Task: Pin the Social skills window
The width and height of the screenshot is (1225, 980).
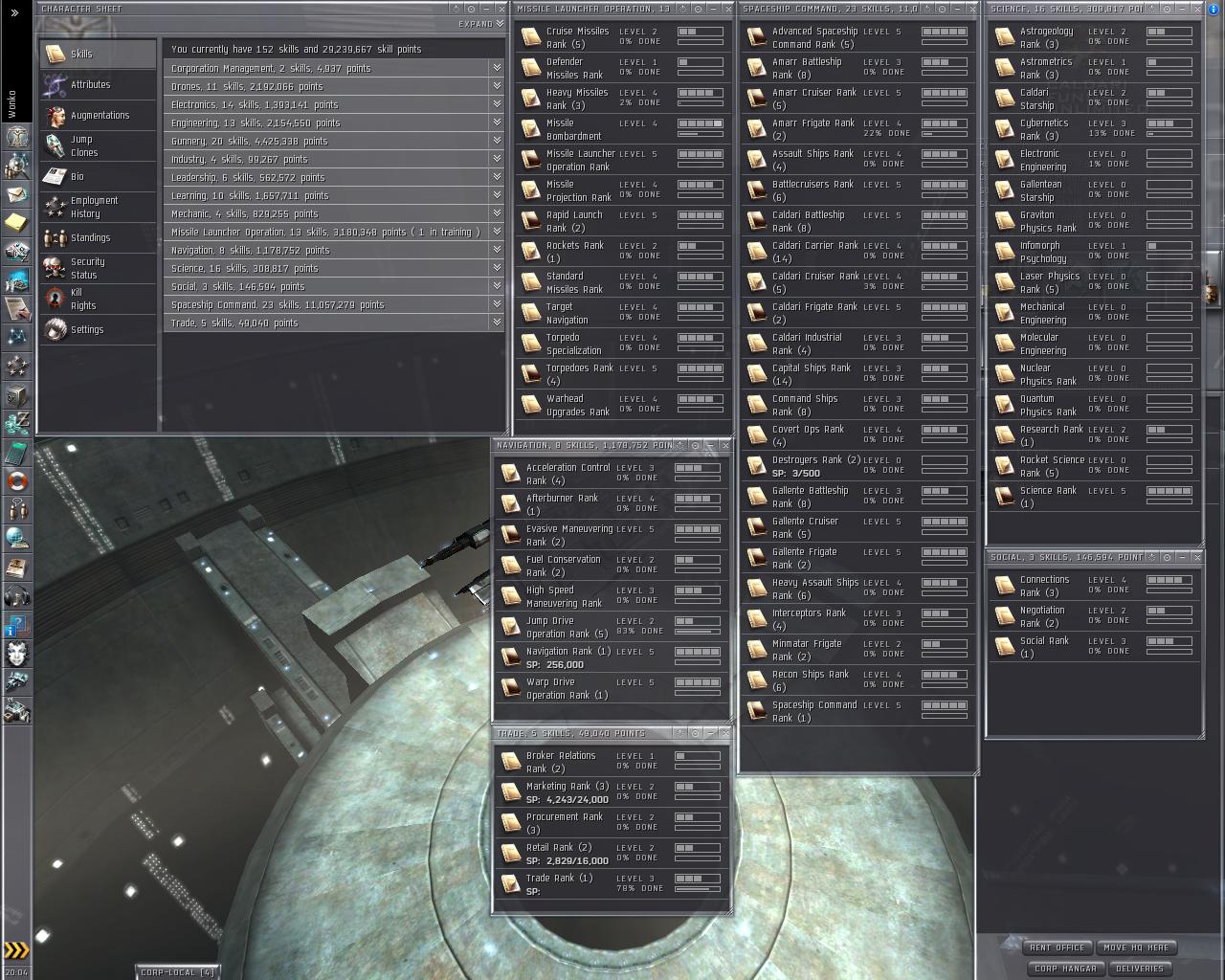Action: [1168, 557]
